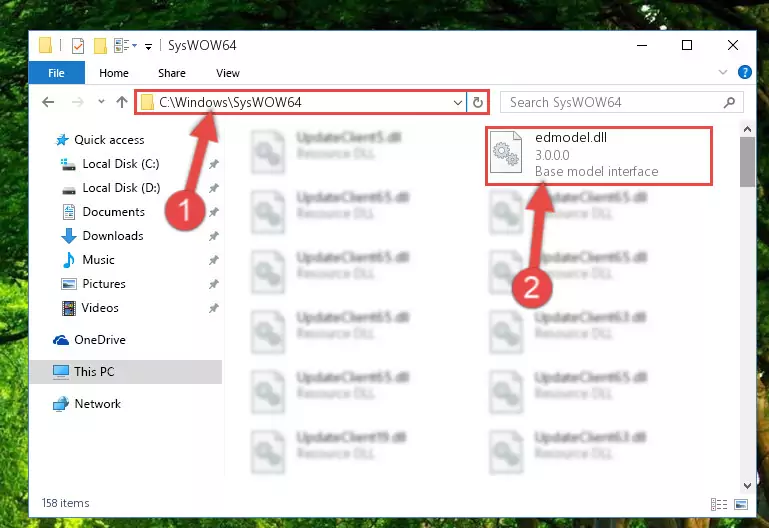Switch to large icons view in status bar
The width and height of the screenshot is (769, 528).
(x=741, y=504)
